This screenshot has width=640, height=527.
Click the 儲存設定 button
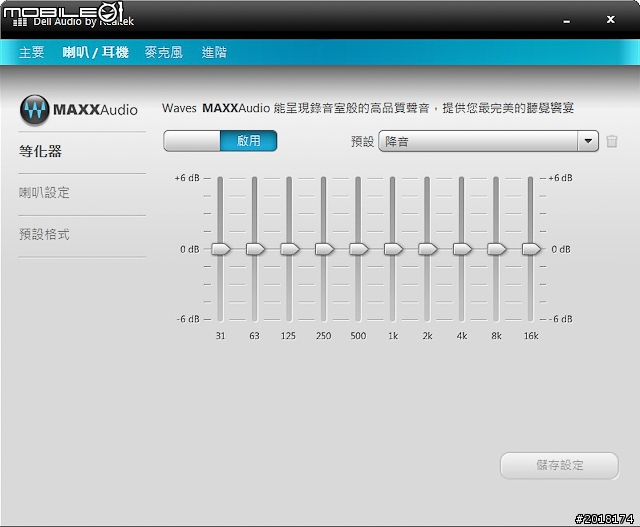pyautogui.click(x=559, y=465)
